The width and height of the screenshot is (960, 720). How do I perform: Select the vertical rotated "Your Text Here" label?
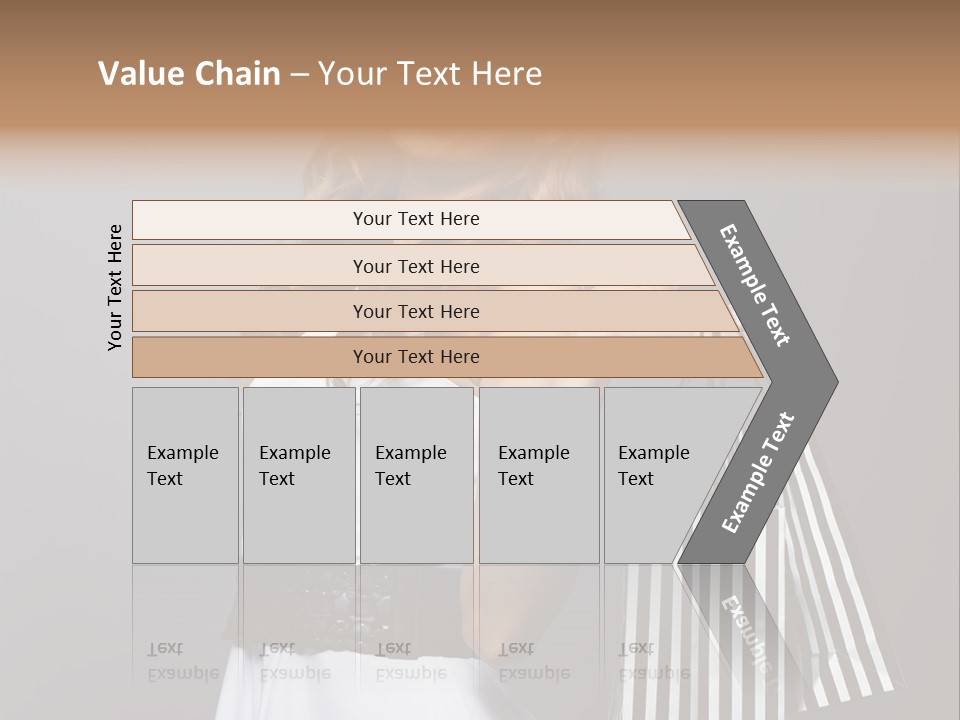115,287
